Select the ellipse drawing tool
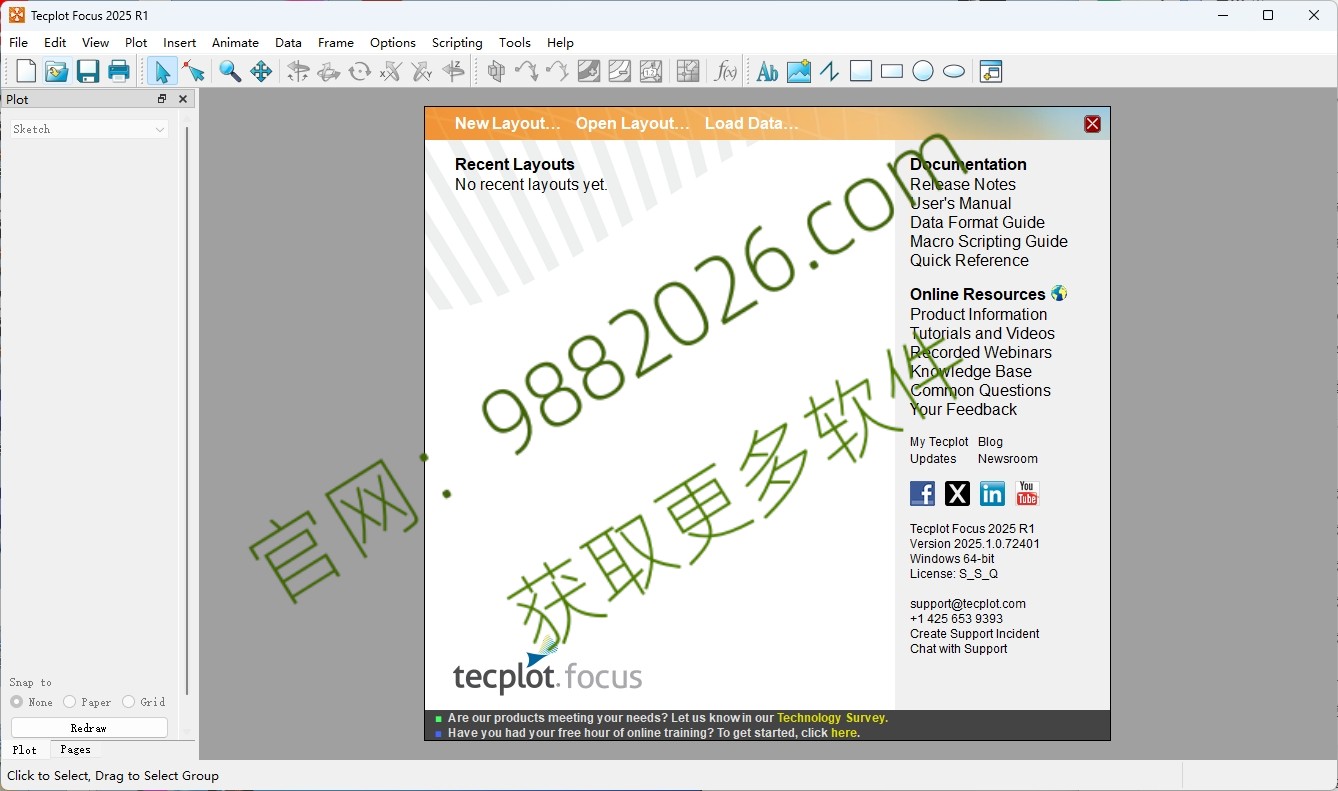1338x791 pixels. 954,71
